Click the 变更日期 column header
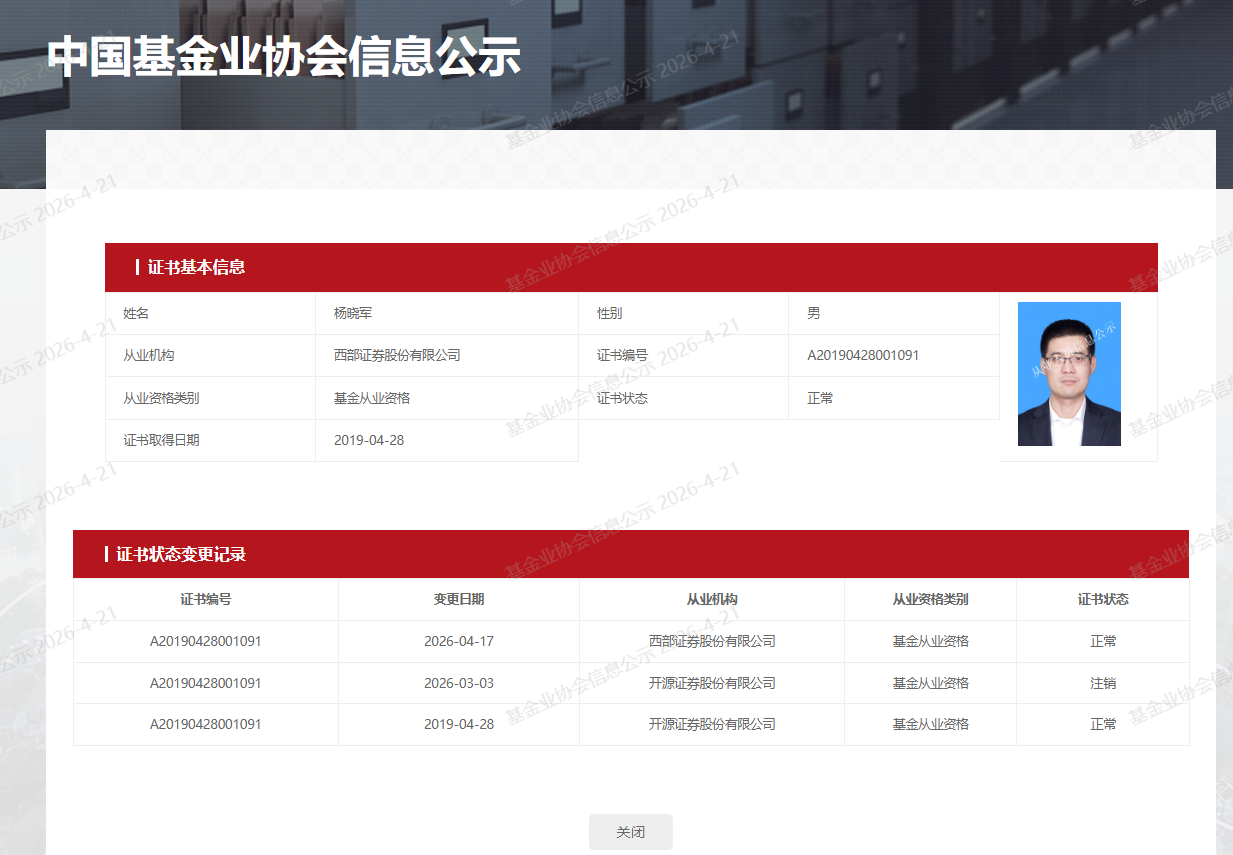Screen dimensions: 1233x855 (x=459, y=599)
